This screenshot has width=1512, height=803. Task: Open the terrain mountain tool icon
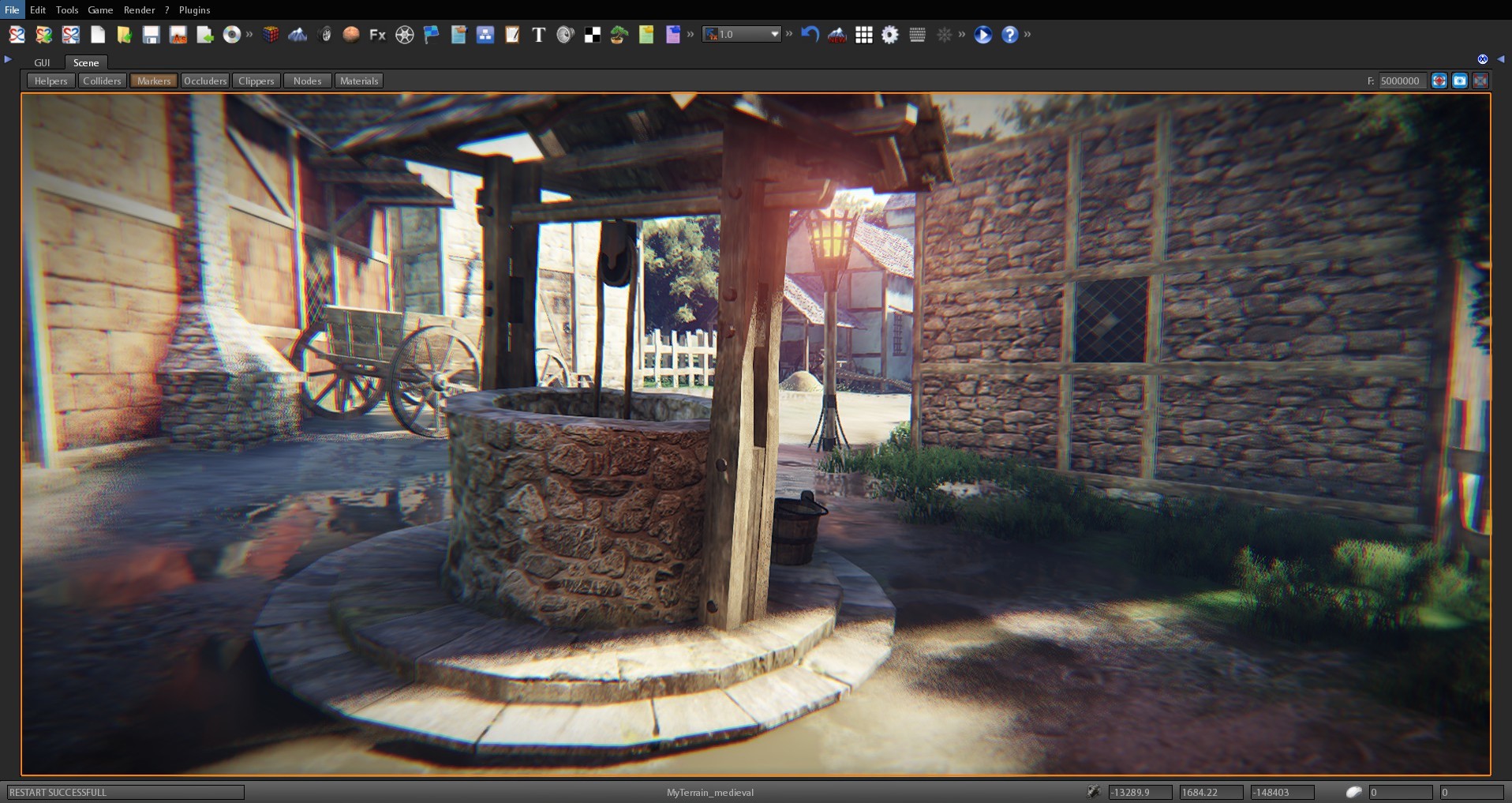pos(298,35)
